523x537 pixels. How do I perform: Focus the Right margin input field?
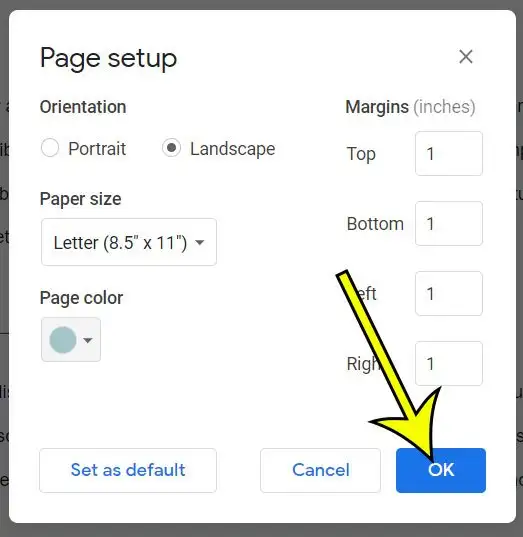tap(449, 363)
